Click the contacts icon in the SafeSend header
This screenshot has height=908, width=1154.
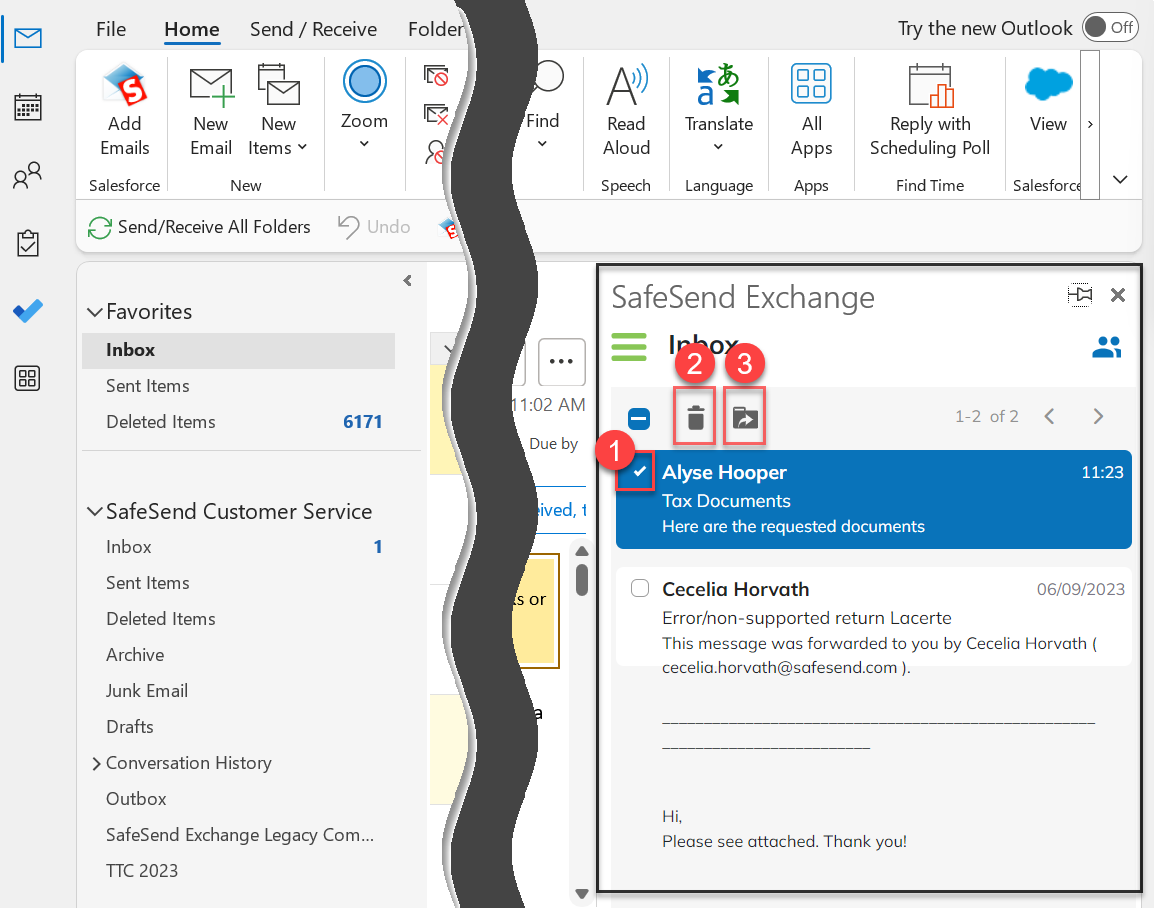(x=1107, y=347)
